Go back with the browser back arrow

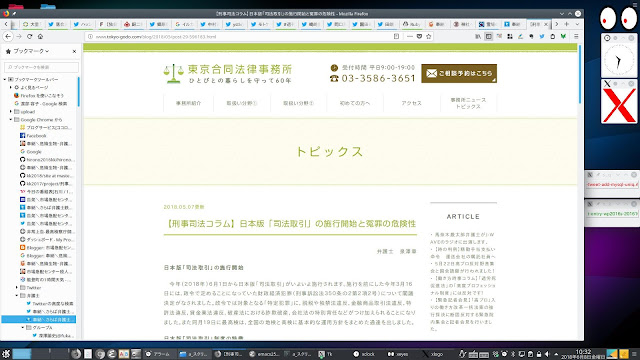(8, 36)
